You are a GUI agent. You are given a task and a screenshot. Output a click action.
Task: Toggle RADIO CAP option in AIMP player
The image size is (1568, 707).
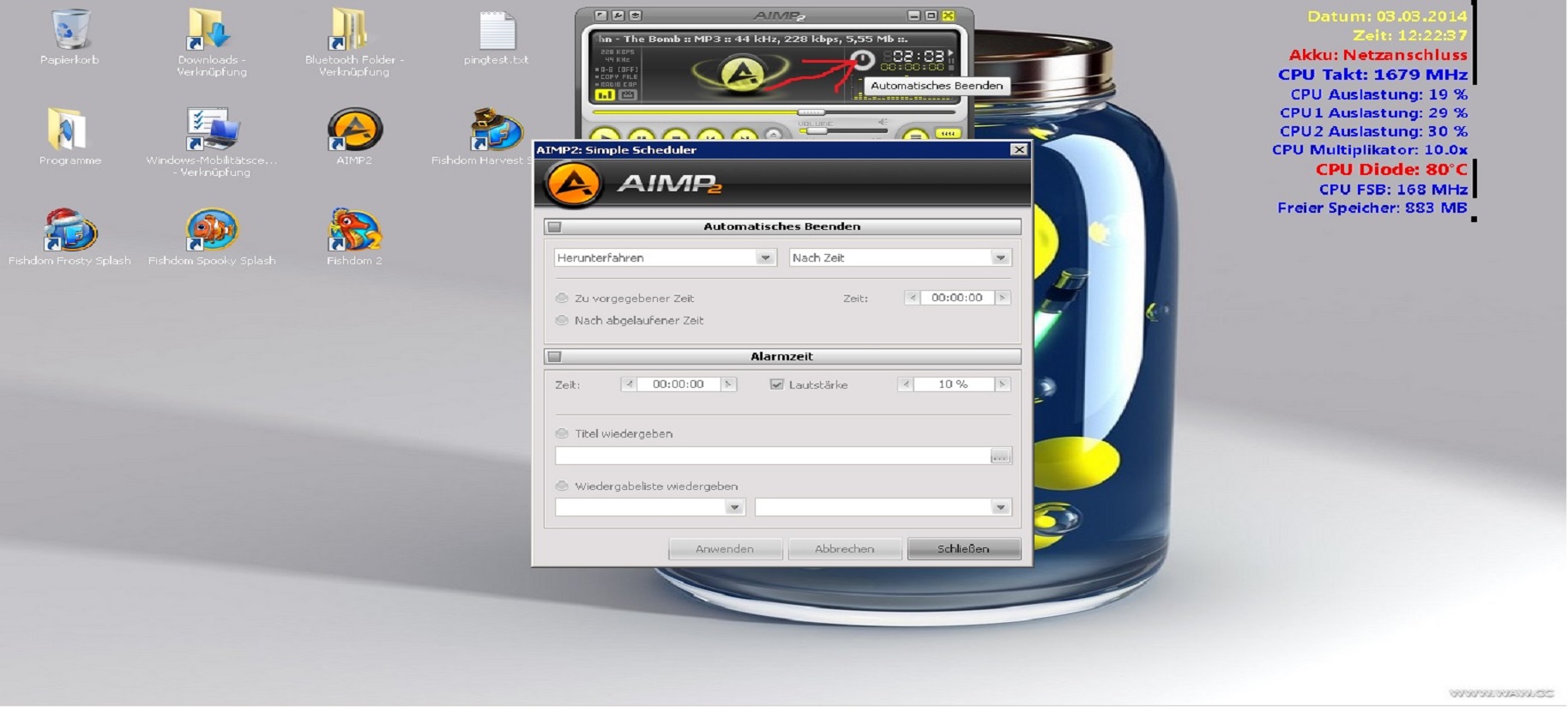click(616, 84)
